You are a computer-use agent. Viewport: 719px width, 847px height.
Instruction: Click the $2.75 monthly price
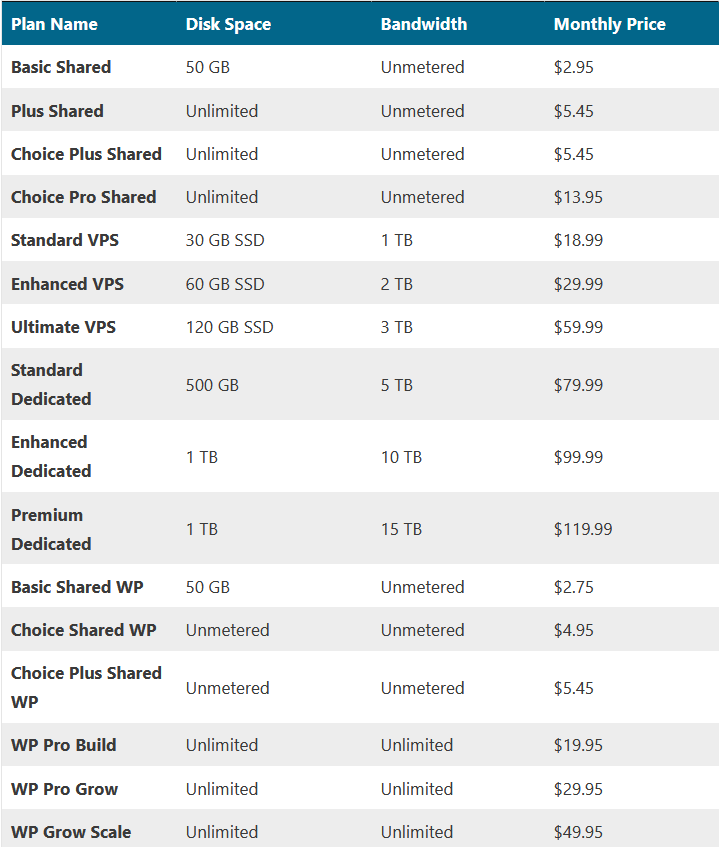pyautogui.click(x=574, y=587)
